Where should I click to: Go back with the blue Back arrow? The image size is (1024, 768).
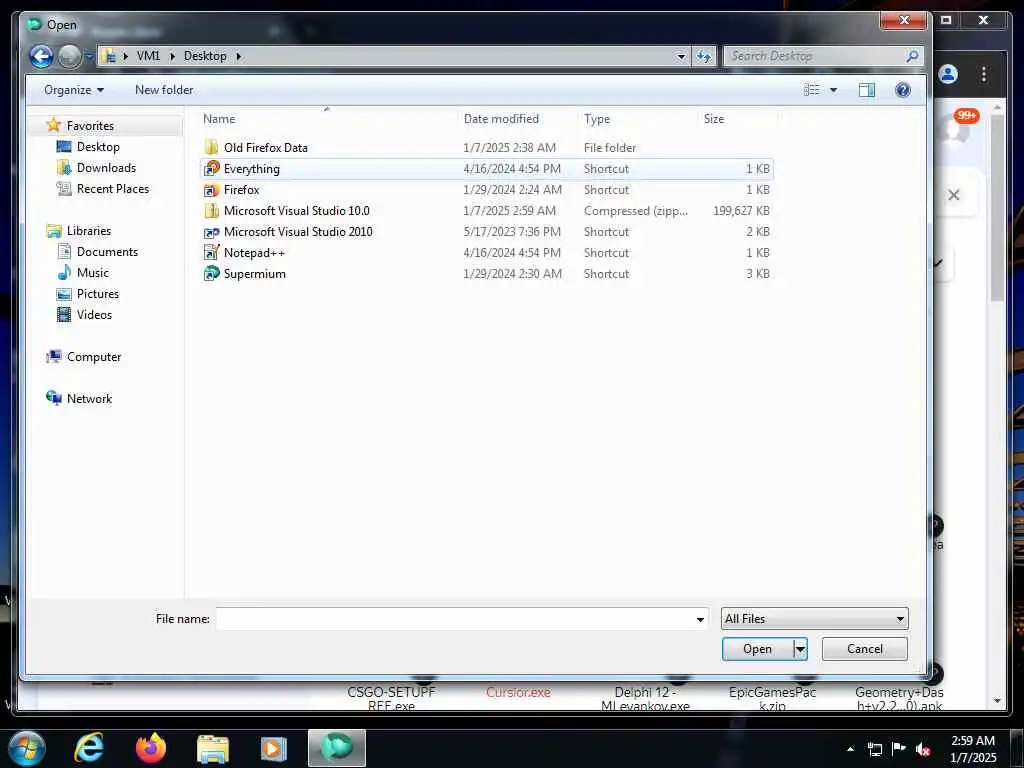tap(41, 57)
